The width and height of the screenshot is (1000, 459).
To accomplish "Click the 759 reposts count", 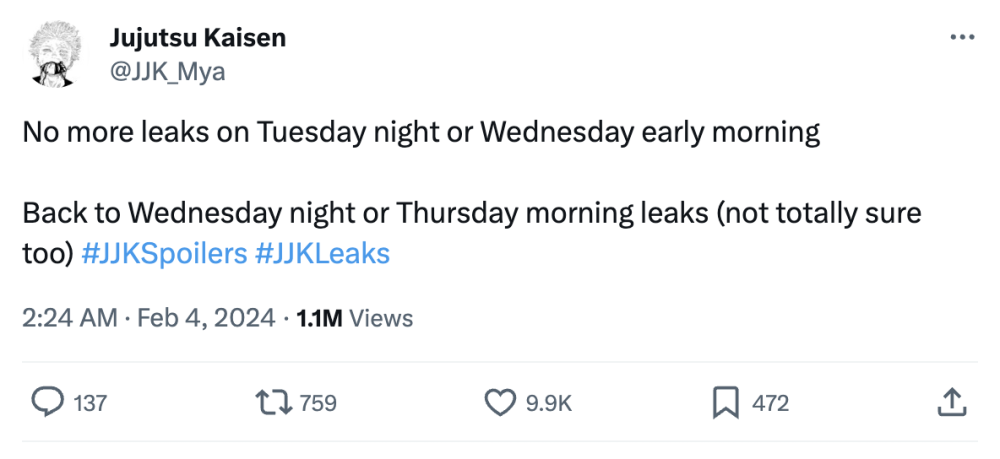I will click(x=318, y=403).
